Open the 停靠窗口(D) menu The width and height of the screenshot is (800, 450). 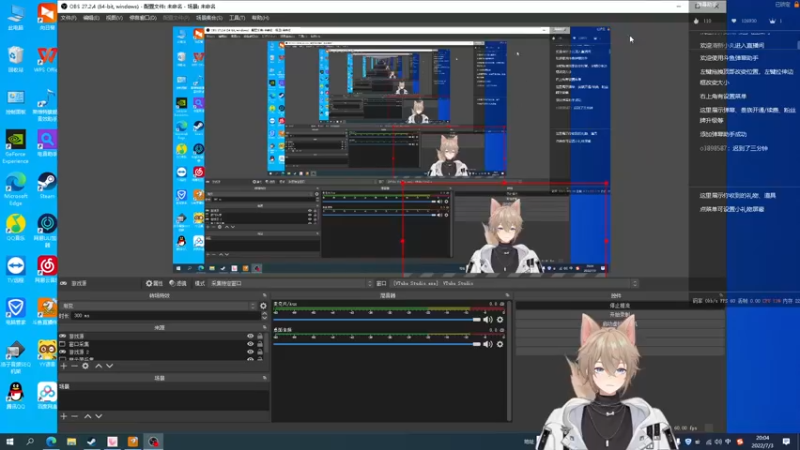(x=143, y=18)
